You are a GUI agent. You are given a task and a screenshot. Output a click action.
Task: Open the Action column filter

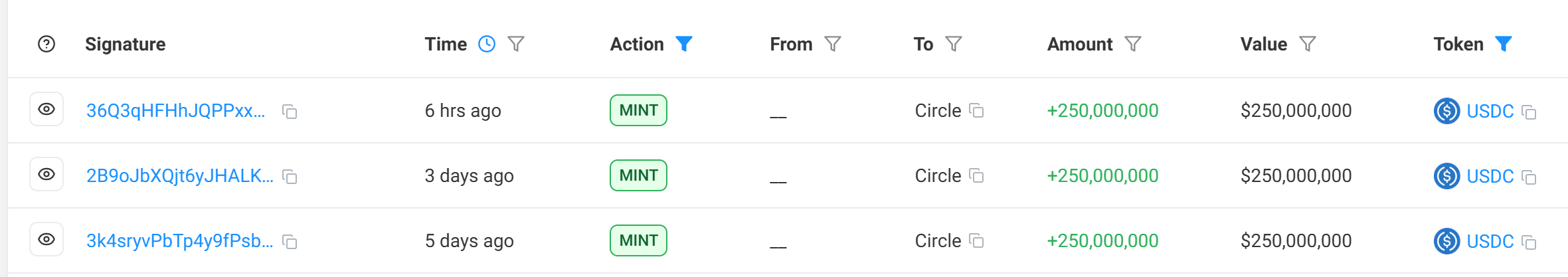point(684,44)
